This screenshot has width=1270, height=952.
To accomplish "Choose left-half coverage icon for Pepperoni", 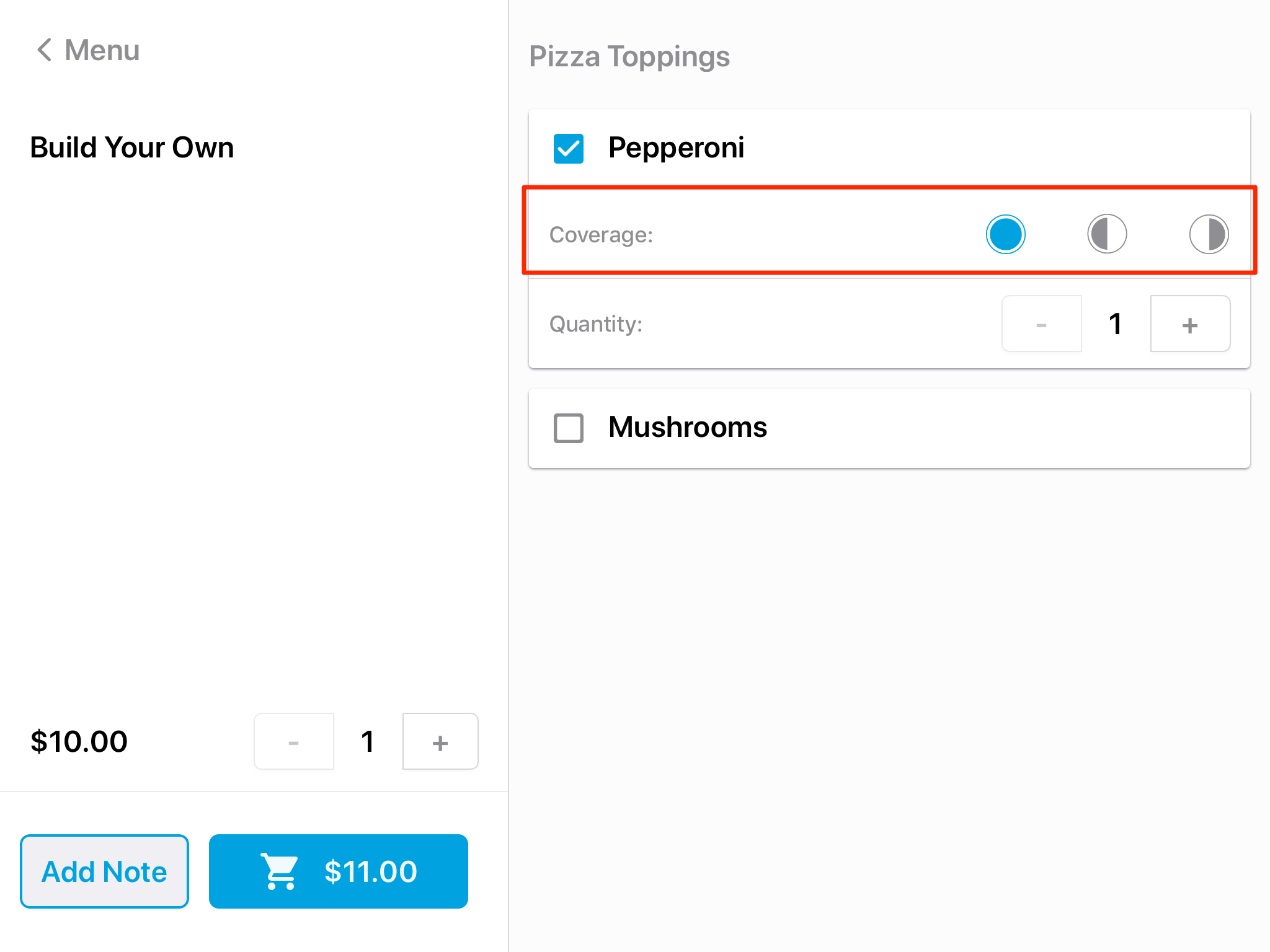I will (1107, 234).
